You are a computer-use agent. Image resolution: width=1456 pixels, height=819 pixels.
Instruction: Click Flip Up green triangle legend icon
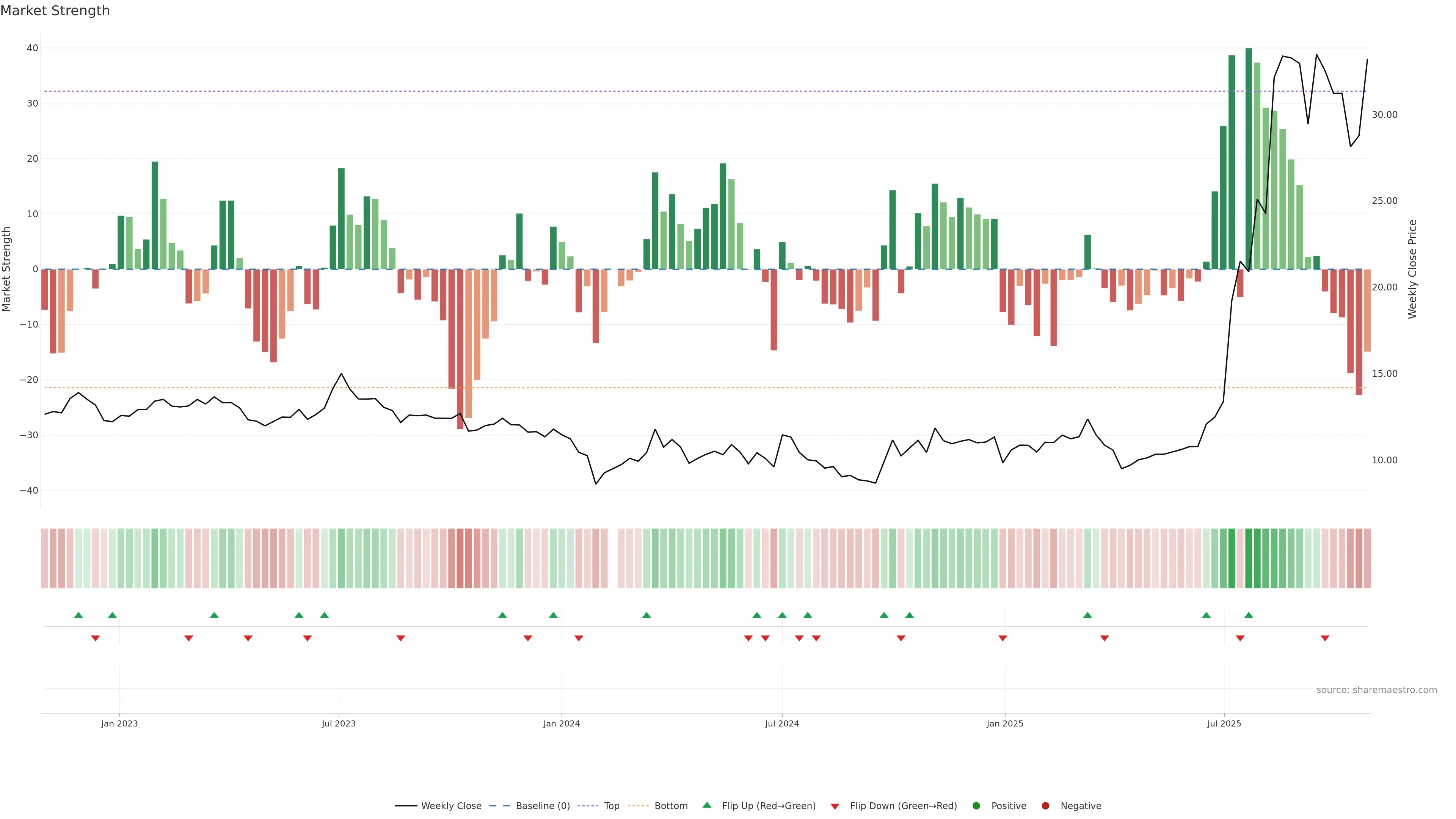point(706,805)
